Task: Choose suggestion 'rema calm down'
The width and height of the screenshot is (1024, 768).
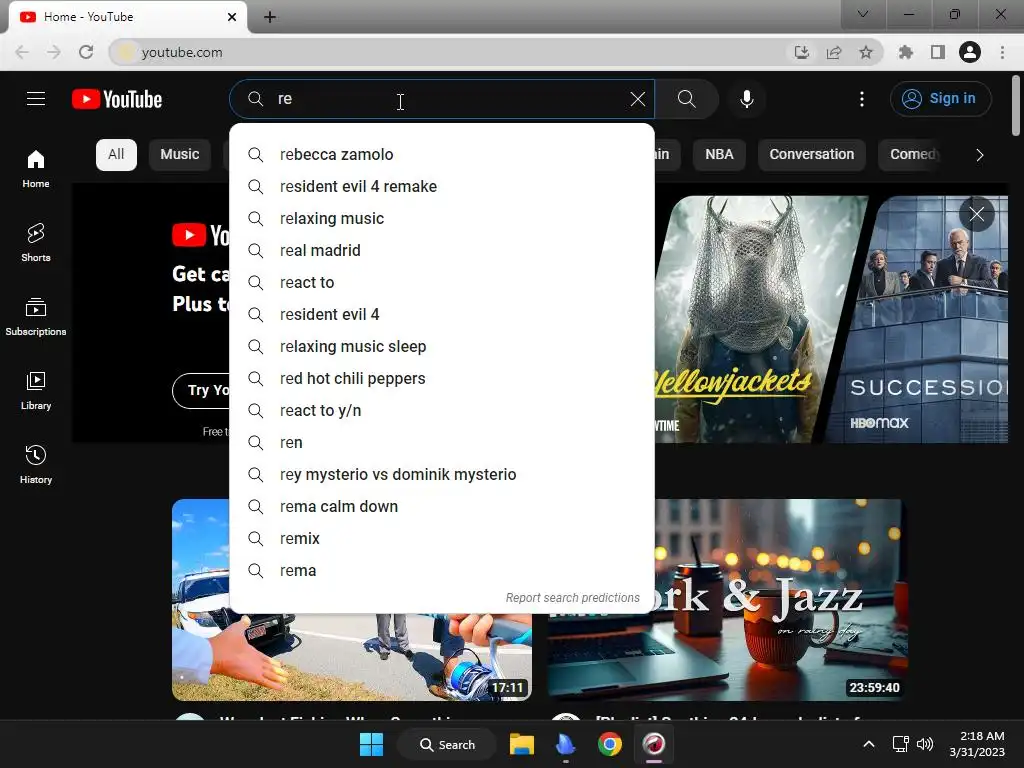Action: point(442,507)
